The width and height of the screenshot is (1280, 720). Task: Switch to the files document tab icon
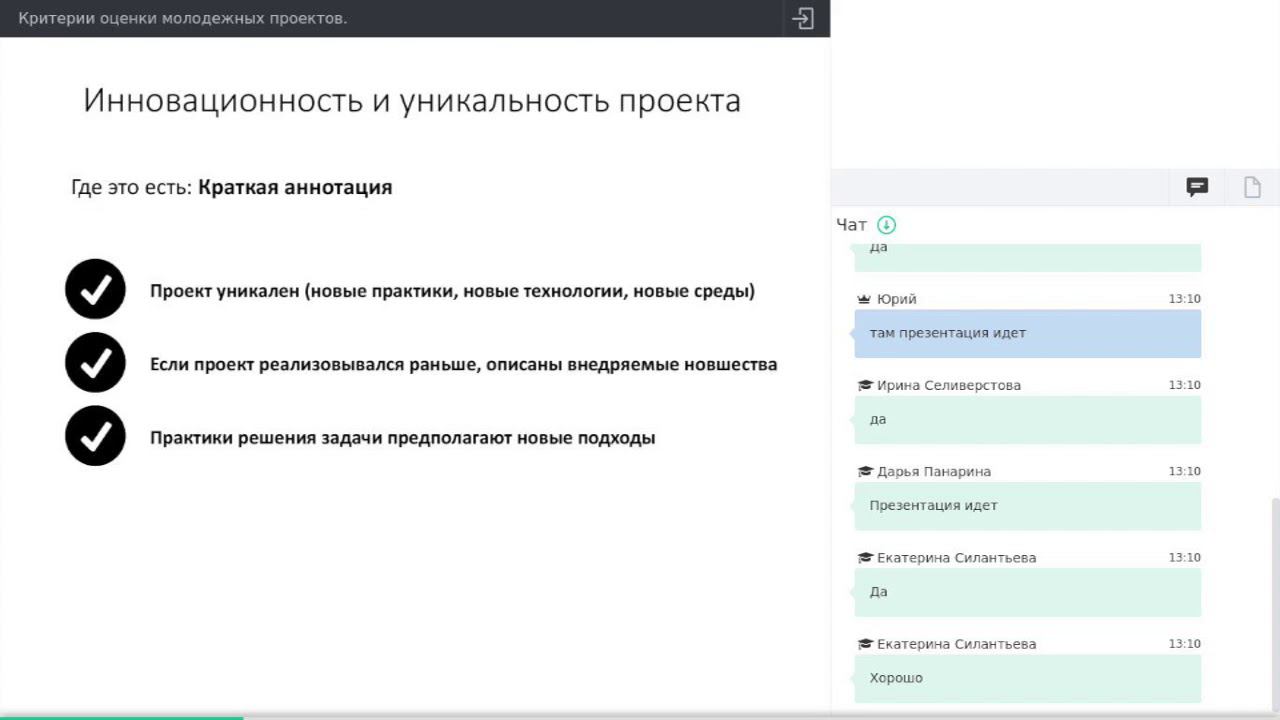tap(1252, 187)
